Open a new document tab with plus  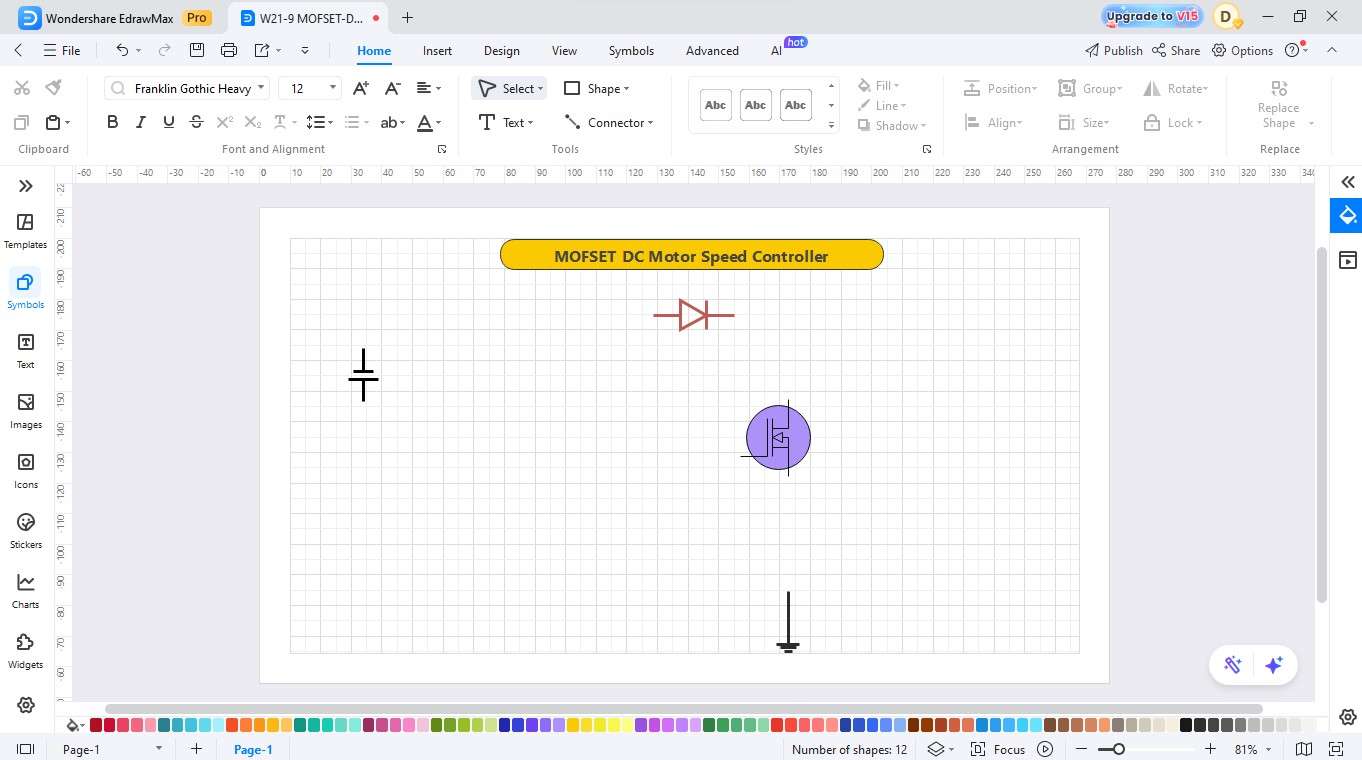(407, 17)
